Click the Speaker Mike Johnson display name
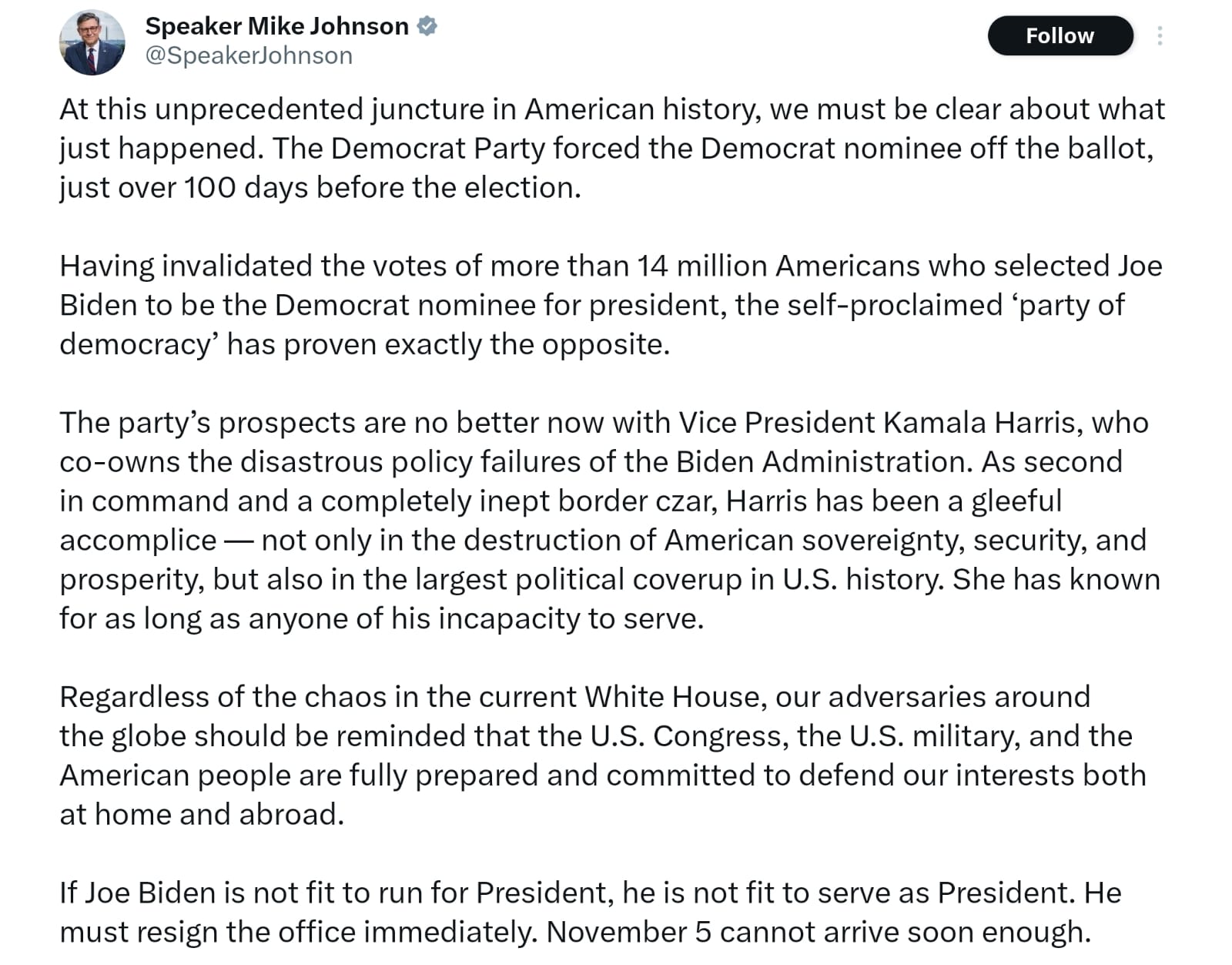1232x965 pixels. pyautogui.click(x=276, y=26)
